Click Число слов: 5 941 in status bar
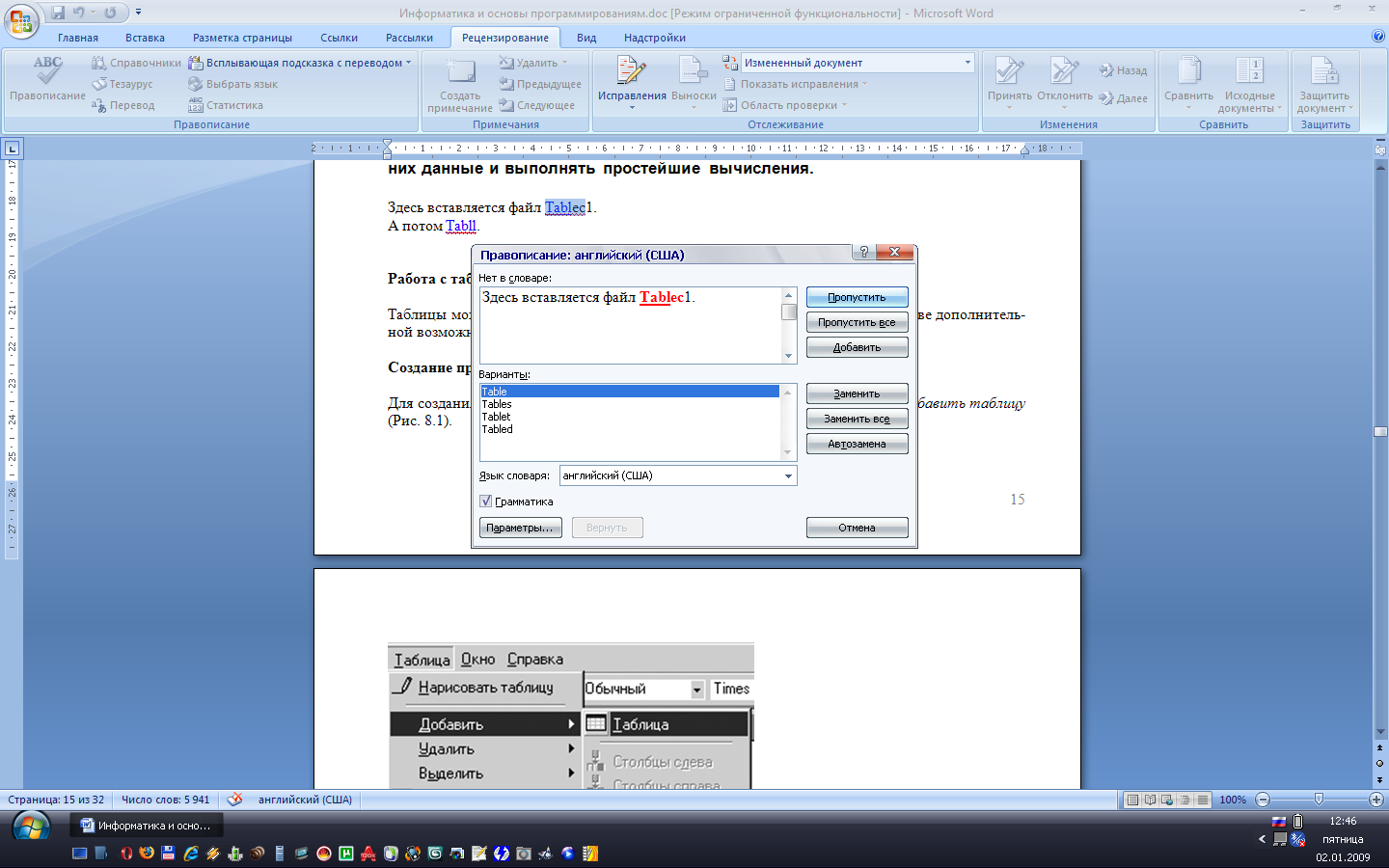1389x868 pixels. [x=165, y=800]
